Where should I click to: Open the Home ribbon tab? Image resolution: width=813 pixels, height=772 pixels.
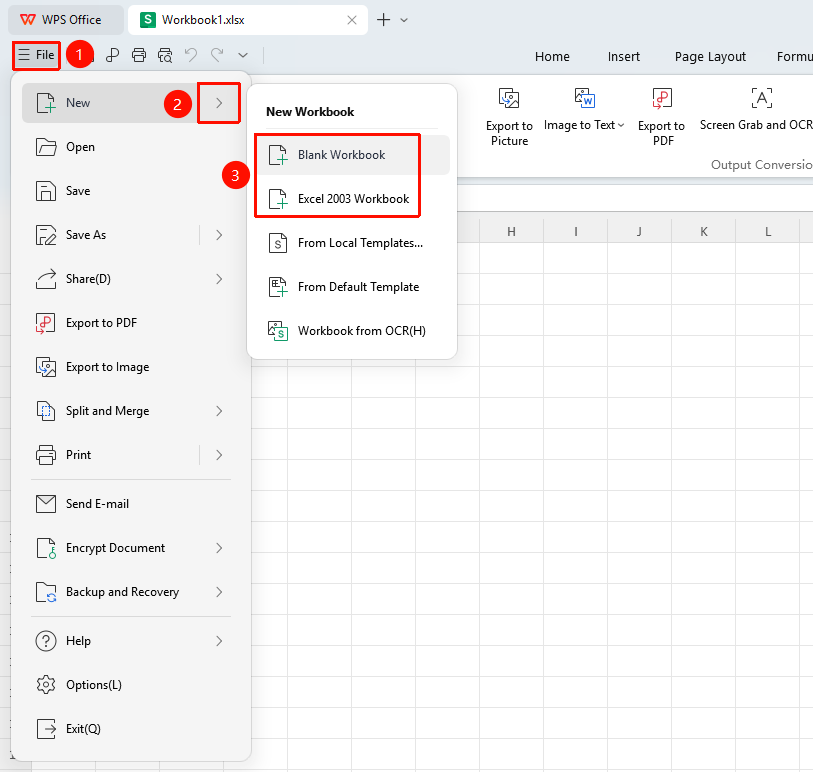[x=552, y=57]
